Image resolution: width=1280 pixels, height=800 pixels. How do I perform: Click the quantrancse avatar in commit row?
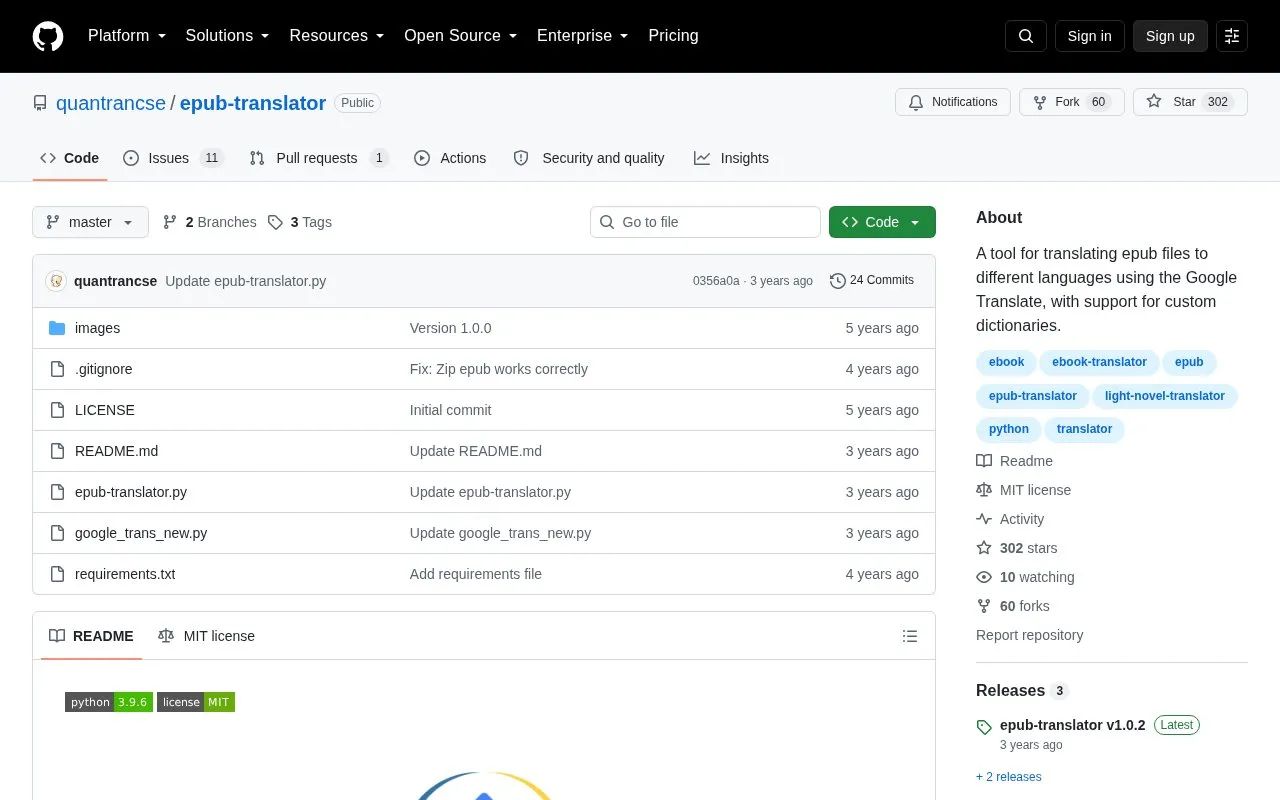click(x=56, y=281)
